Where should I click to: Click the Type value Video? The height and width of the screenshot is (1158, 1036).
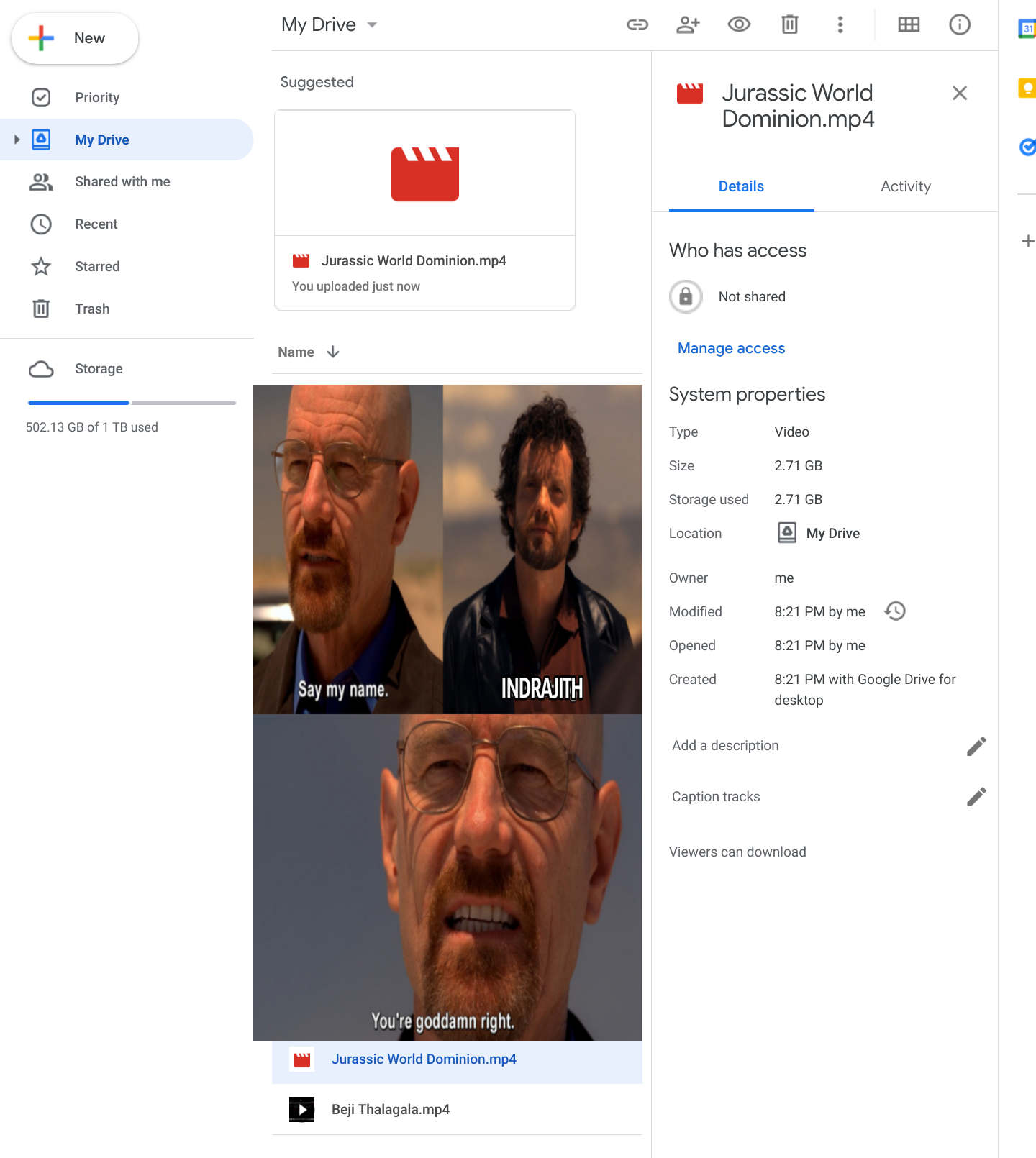pyautogui.click(x=792, y=432)
